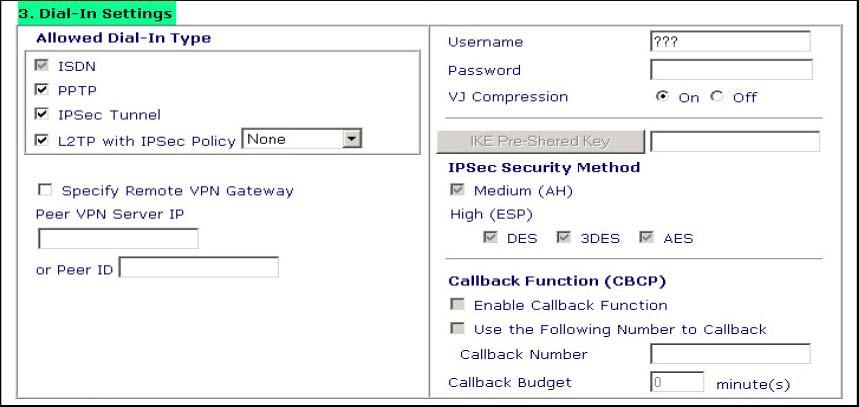Toggle the ISDN dial-in checkbox
Image resolution: width=859 pixels, height=407 pixels.
pos(41,66)
